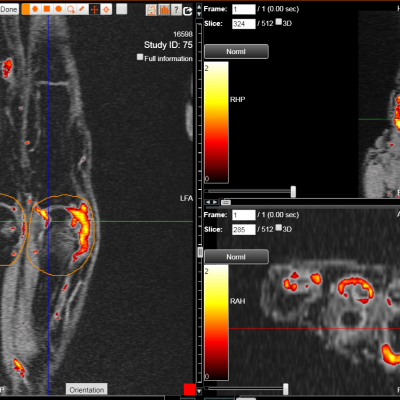Click the export share arrow icon

[x=188, y=11]
